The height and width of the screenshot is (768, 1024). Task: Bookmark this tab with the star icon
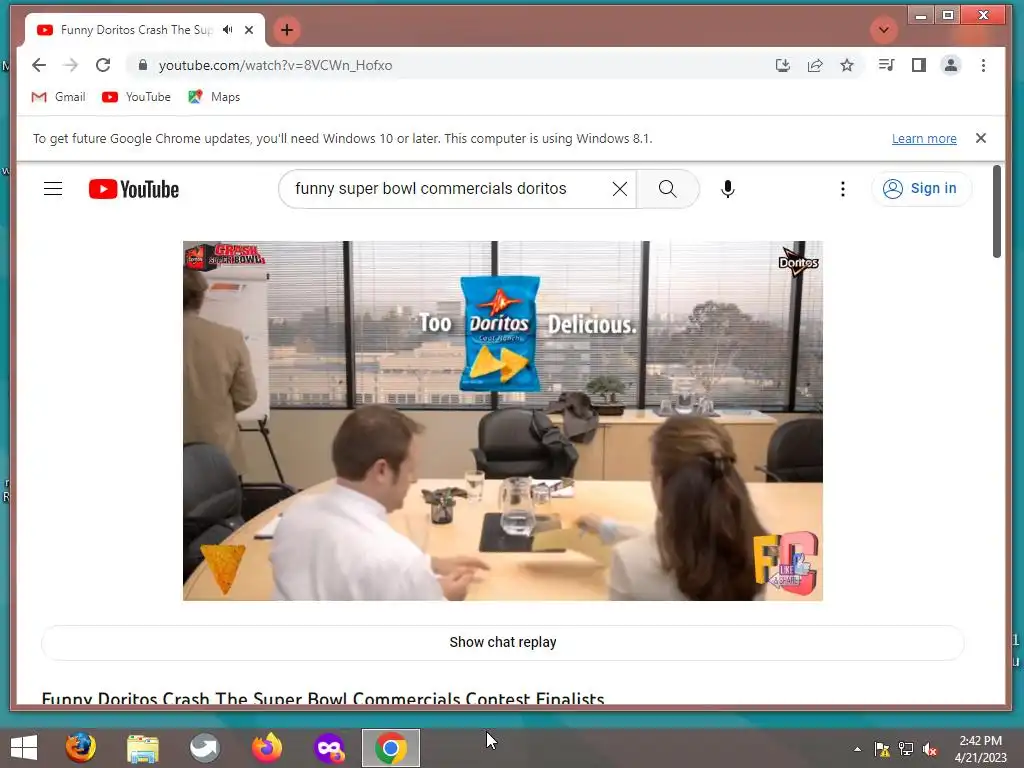[847, 65]
